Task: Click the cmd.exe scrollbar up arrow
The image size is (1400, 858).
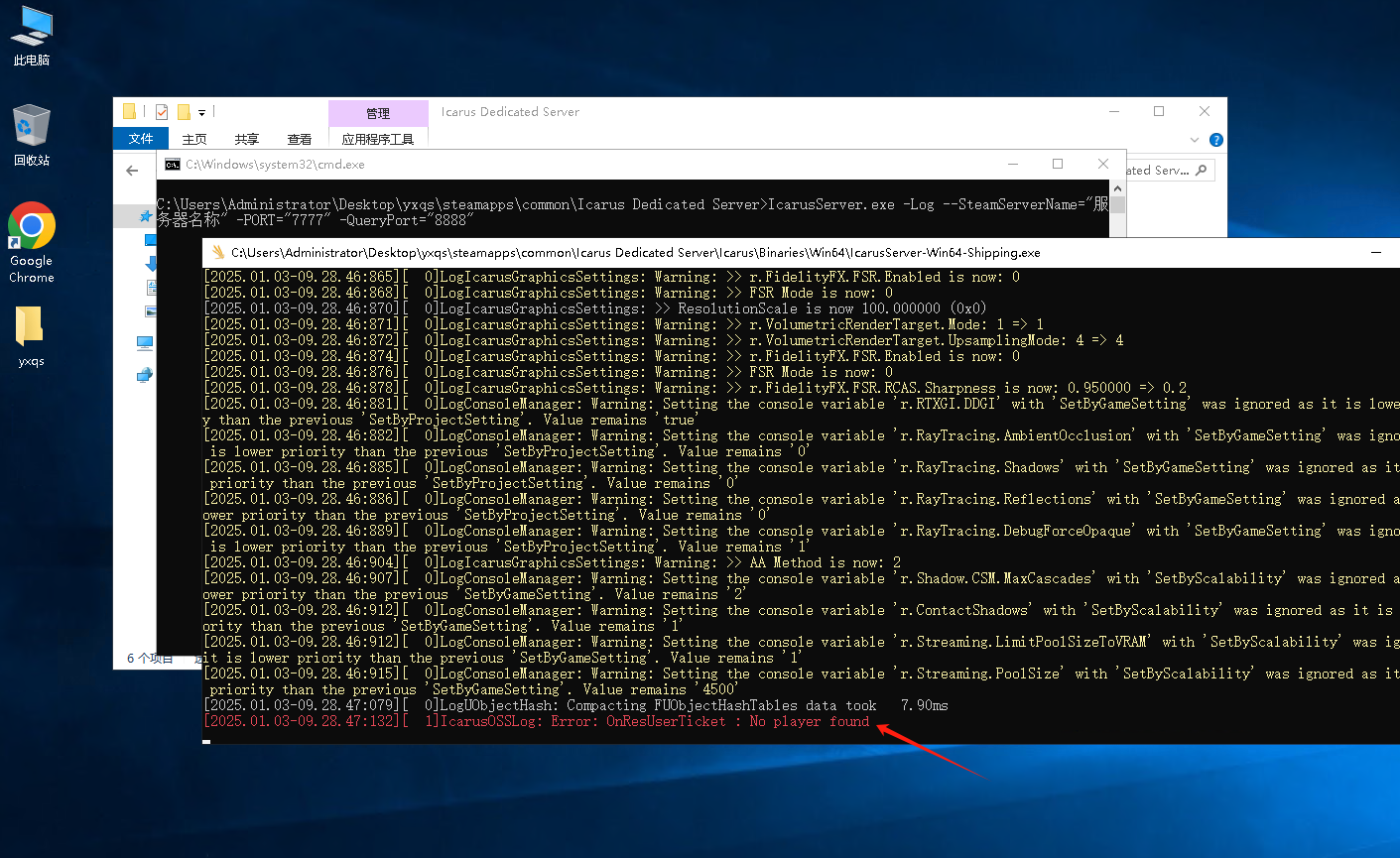Action: [1118, 186]
